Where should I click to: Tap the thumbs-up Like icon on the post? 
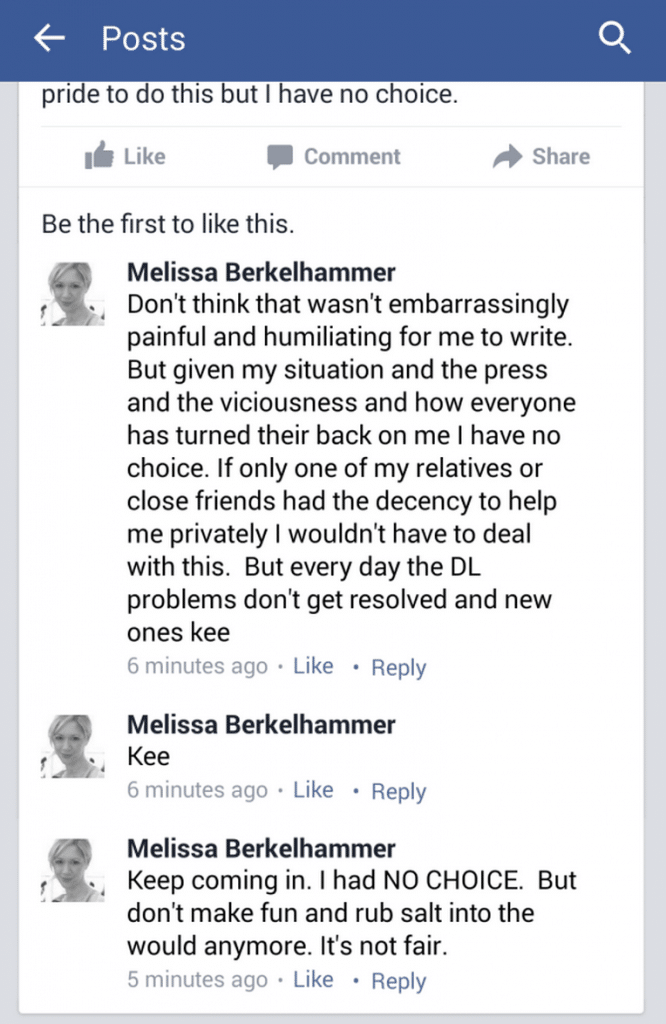pyautogui.click(x=99, y=156)
